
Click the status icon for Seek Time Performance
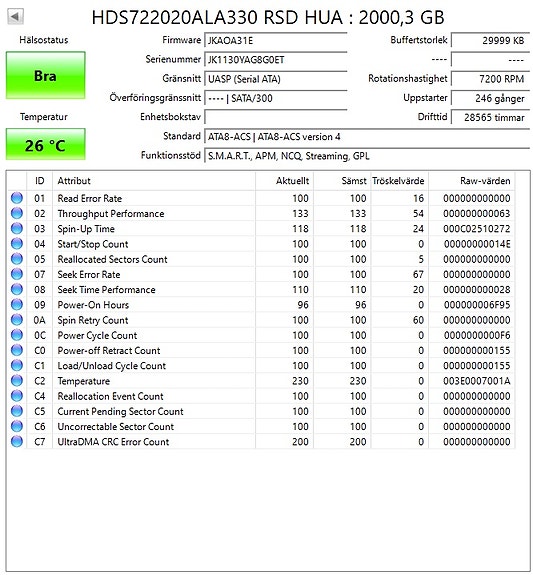17,289
